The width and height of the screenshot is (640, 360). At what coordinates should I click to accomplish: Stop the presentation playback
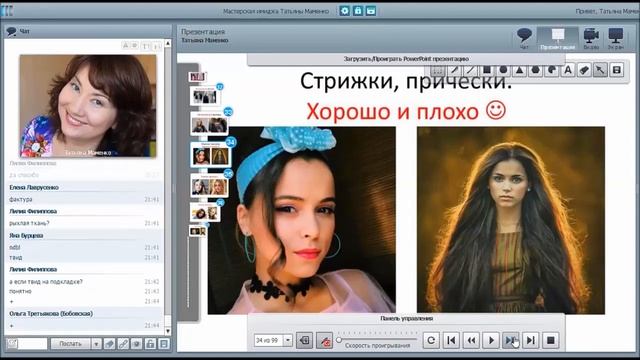[551, 340]
